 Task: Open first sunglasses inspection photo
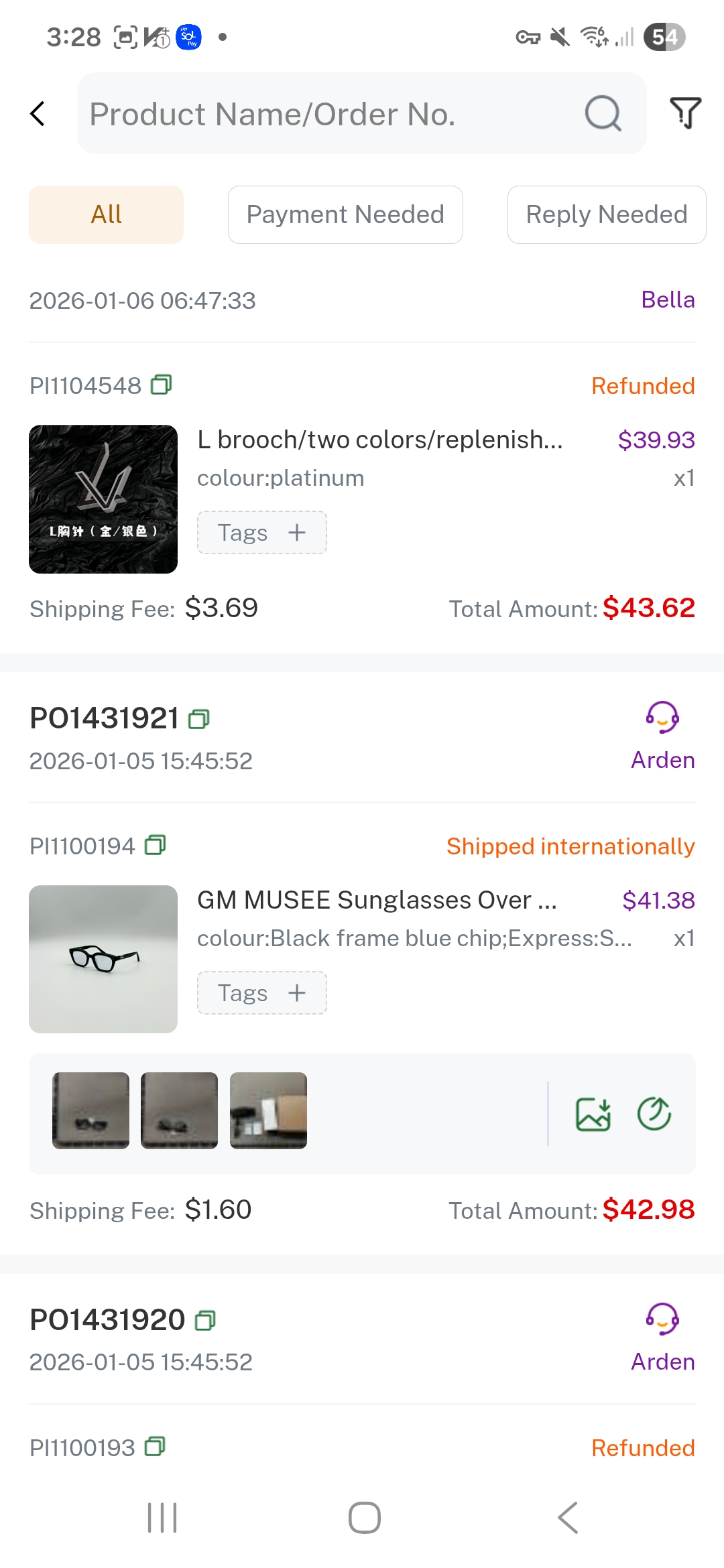[x=91, y=1110]
